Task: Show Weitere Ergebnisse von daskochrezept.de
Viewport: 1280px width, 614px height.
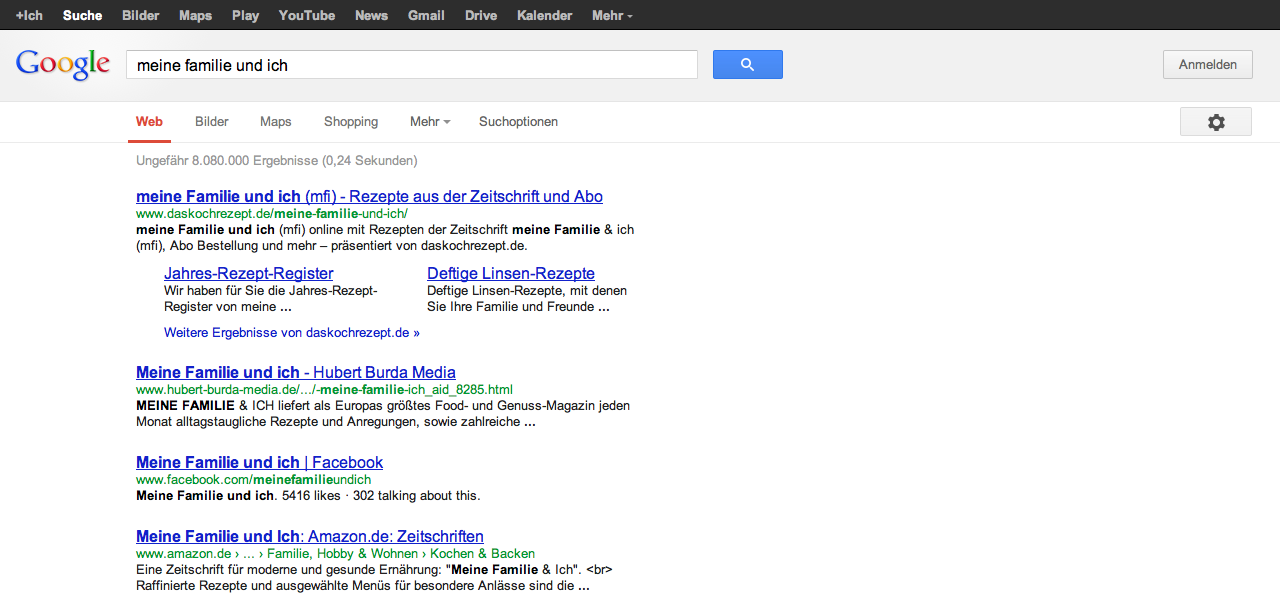Action: [x=291, y=333]
